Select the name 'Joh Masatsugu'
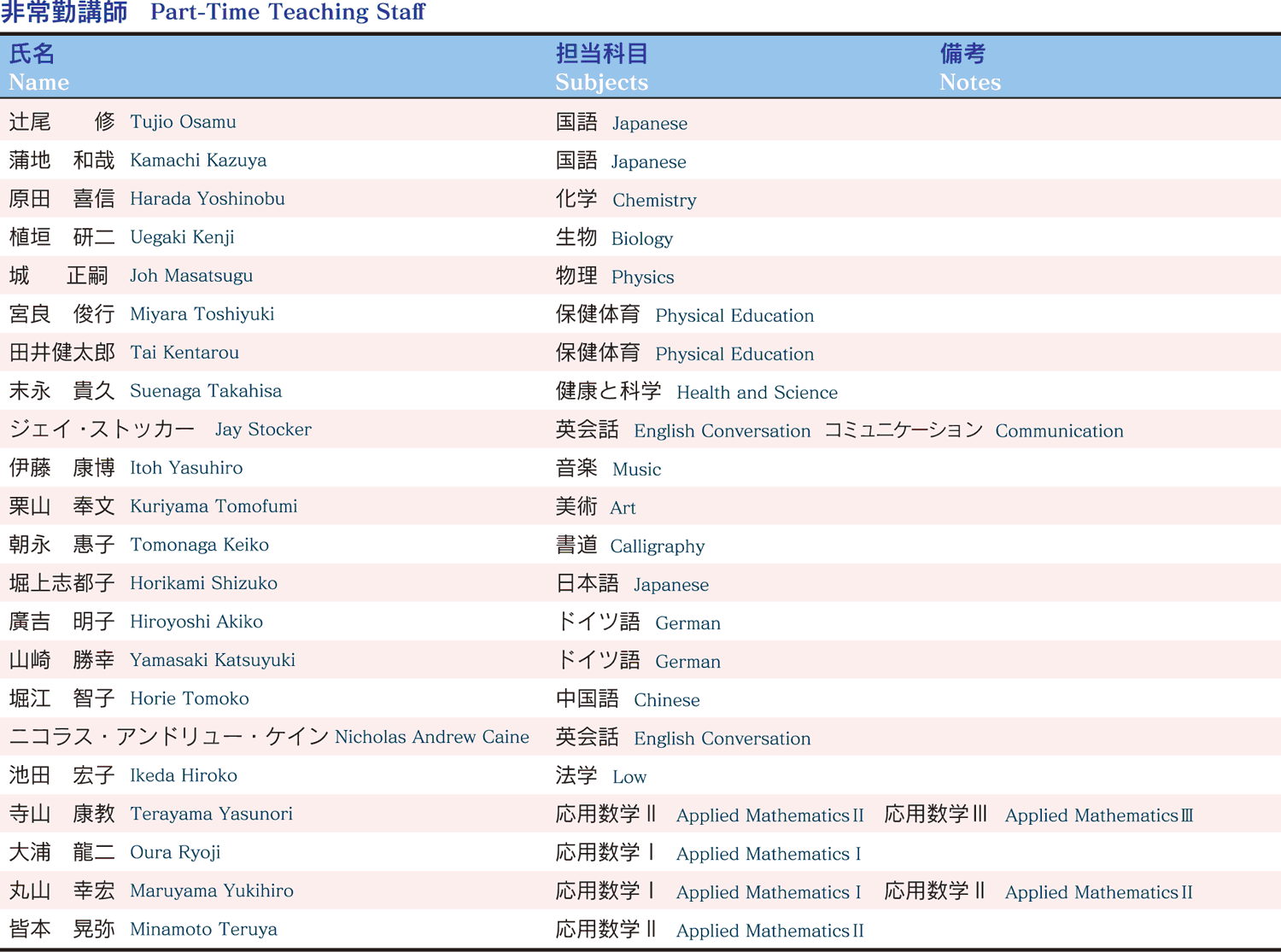Image resolution: width=1281 pixels, height=952 pixels. tap(191, 275)
